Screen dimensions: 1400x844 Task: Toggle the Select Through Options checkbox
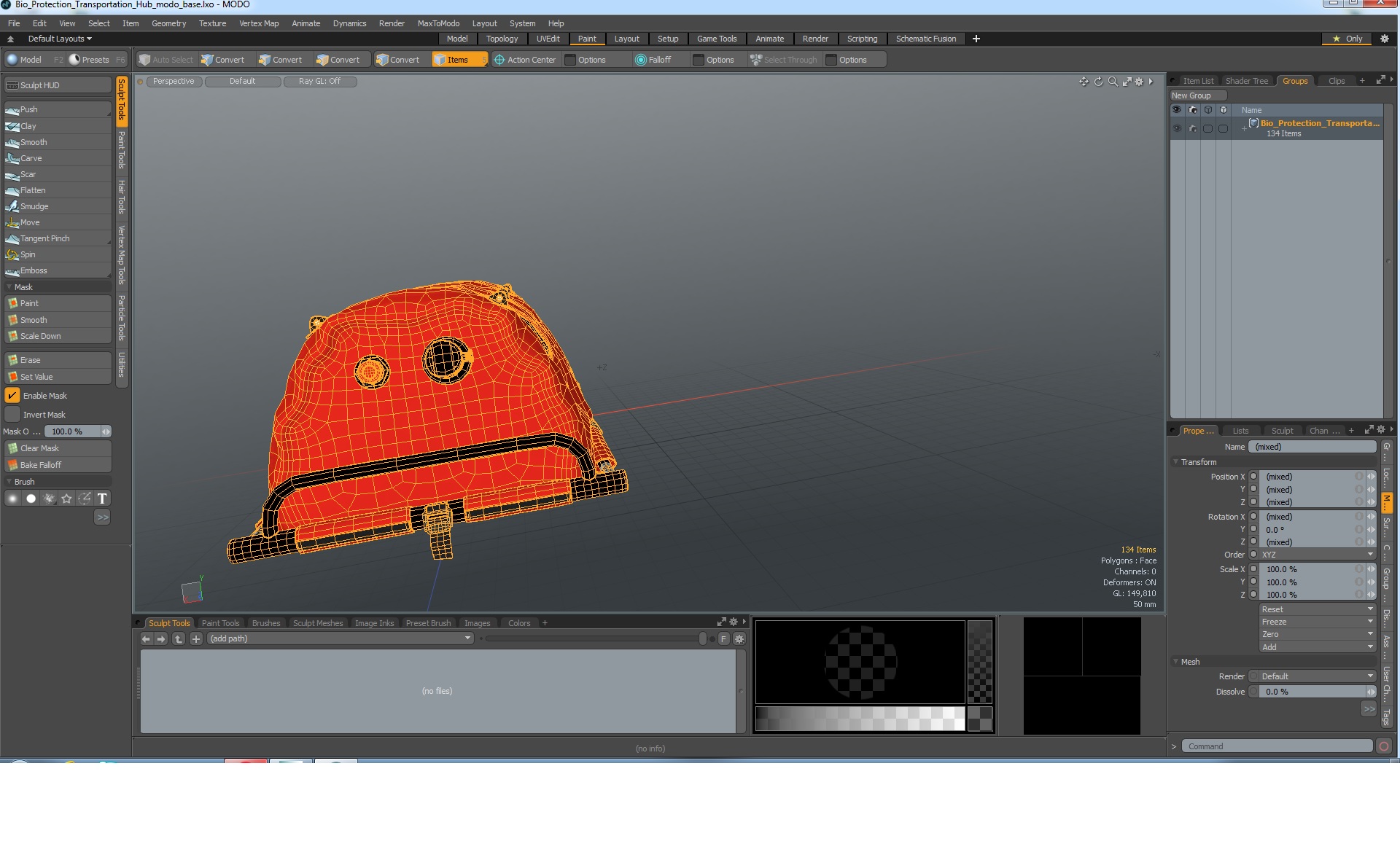coord(831,60)
